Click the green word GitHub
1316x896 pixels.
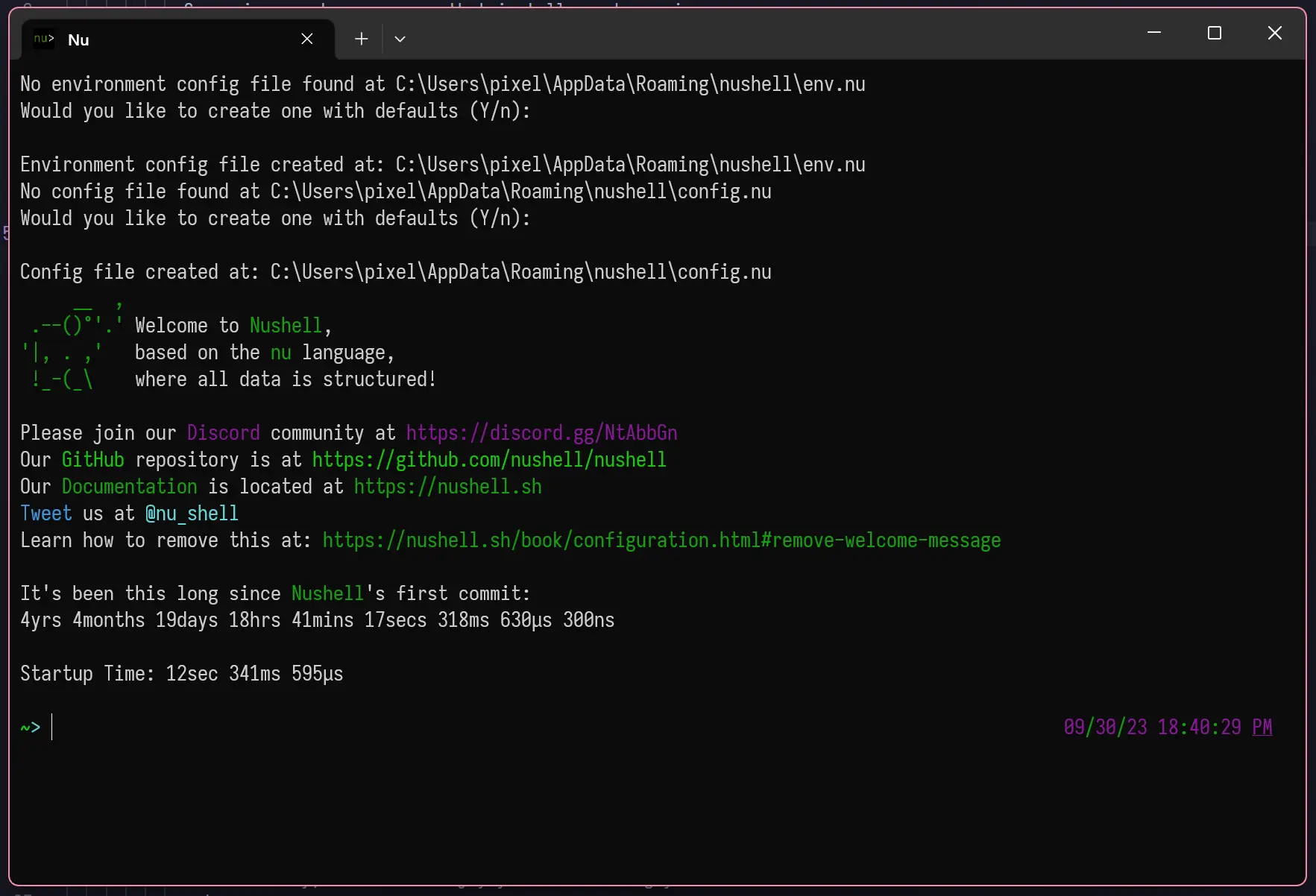coord(93,460)
